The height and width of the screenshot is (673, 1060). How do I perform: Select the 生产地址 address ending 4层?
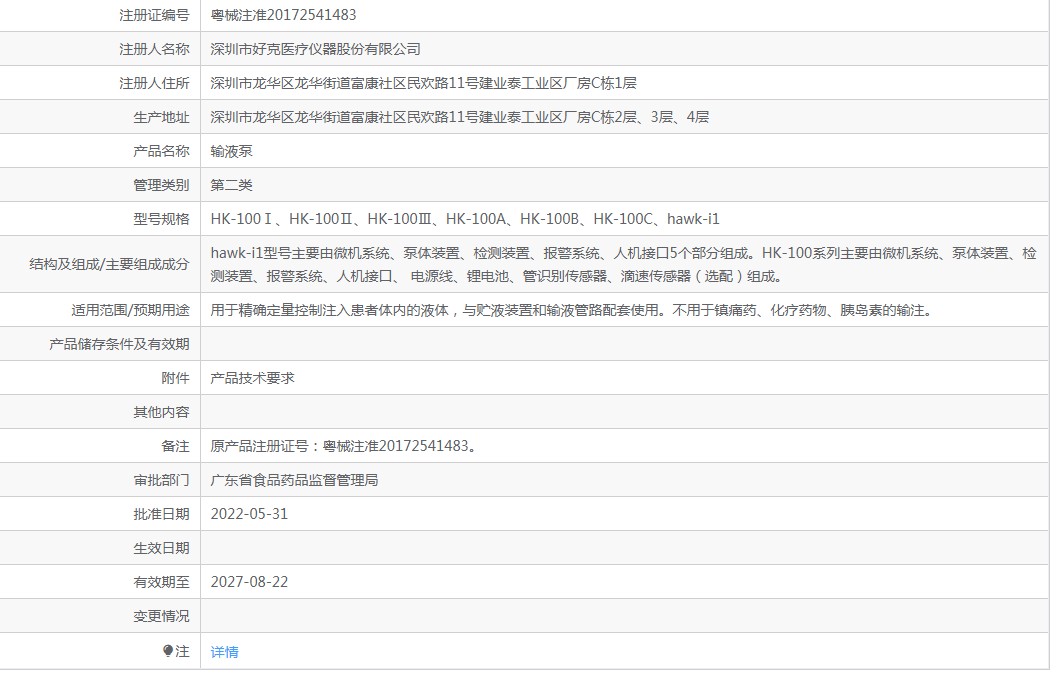click(460, 117)
